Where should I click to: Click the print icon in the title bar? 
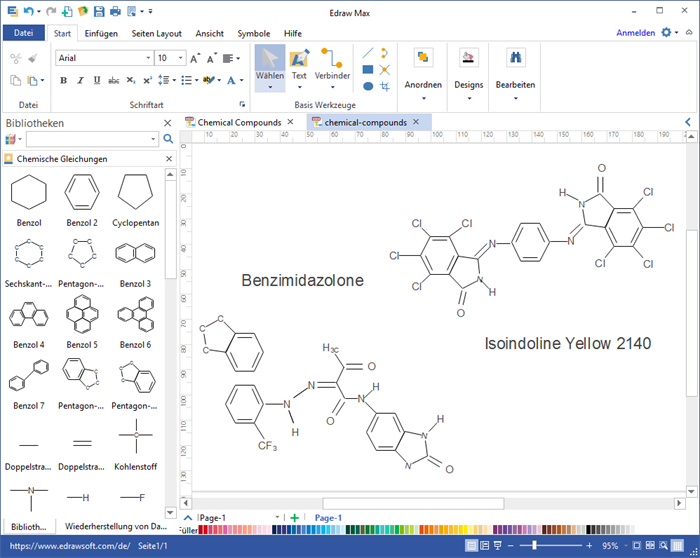pyautogui.click(x=115, y=11)
